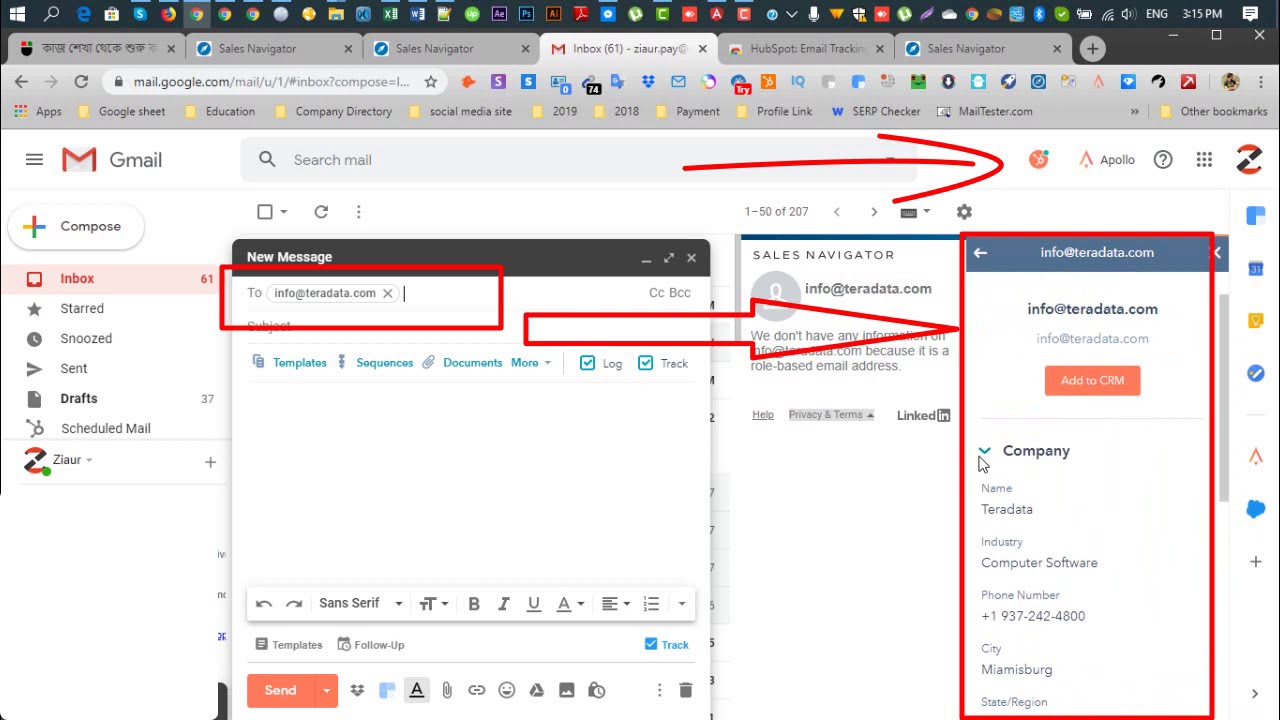Open the Scheduled Mail folder
Viewport: 1280px width, 720px height.
106,428
